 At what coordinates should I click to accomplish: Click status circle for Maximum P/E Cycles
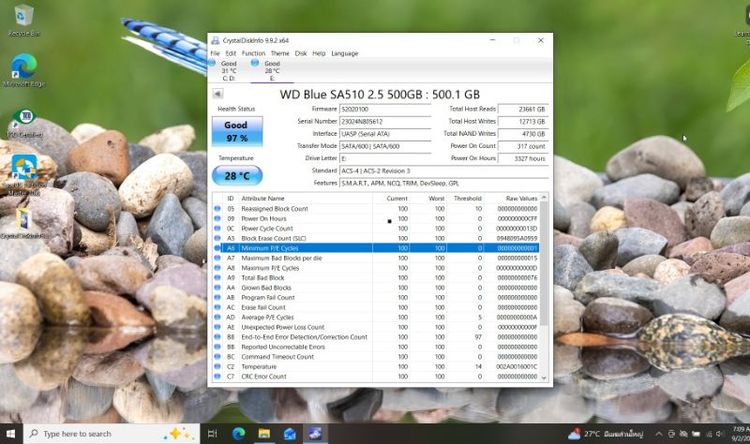(x=217, y=268)
